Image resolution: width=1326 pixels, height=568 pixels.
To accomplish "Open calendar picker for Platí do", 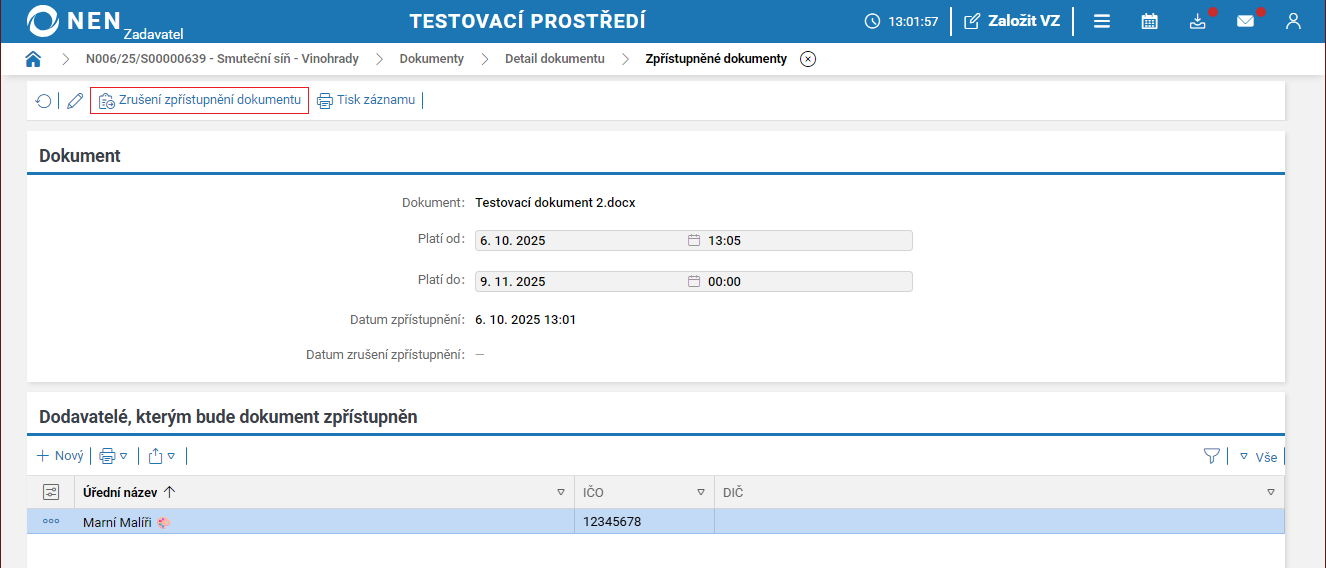I will 694,282.
